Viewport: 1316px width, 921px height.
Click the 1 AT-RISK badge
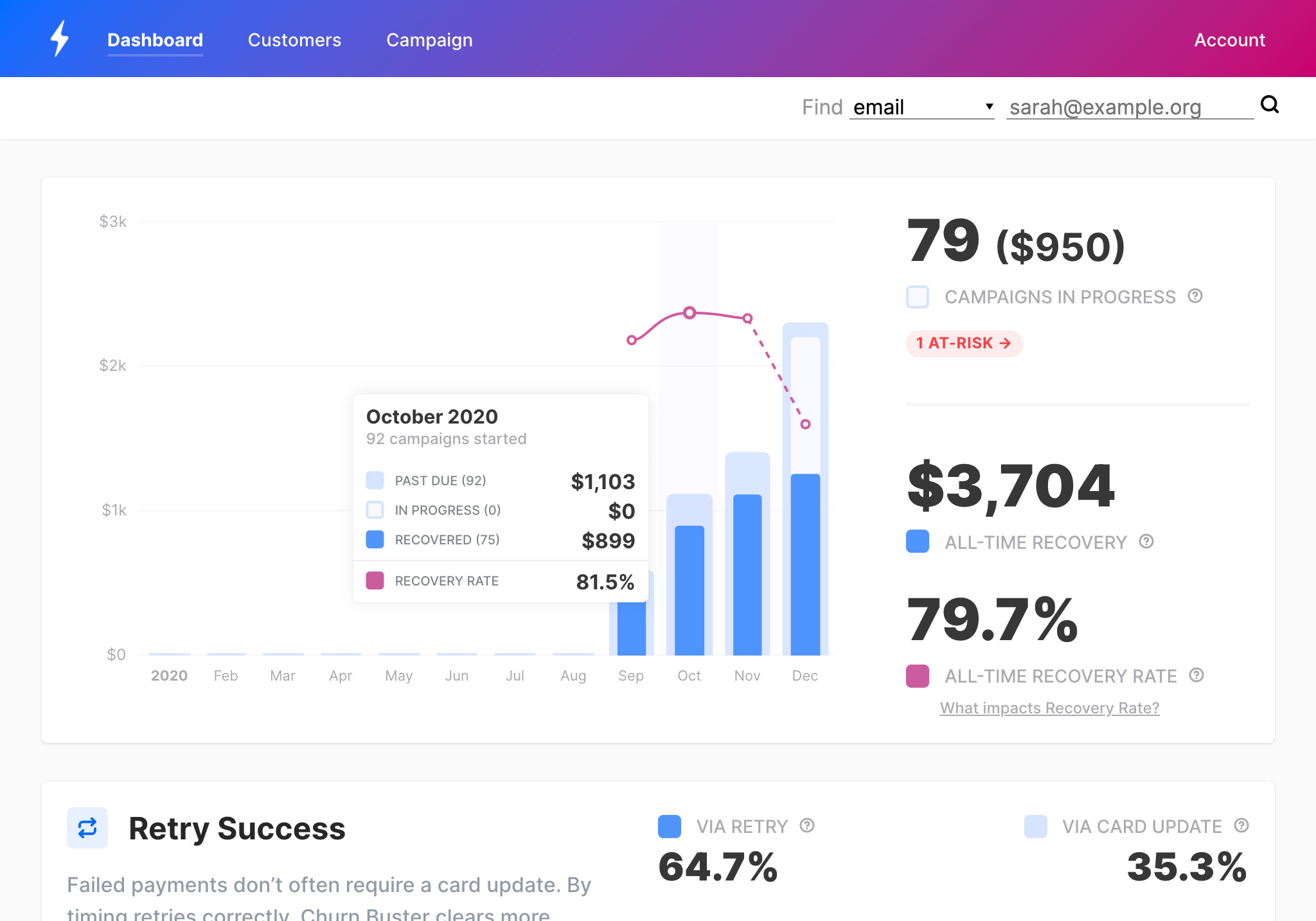[964, 343]
